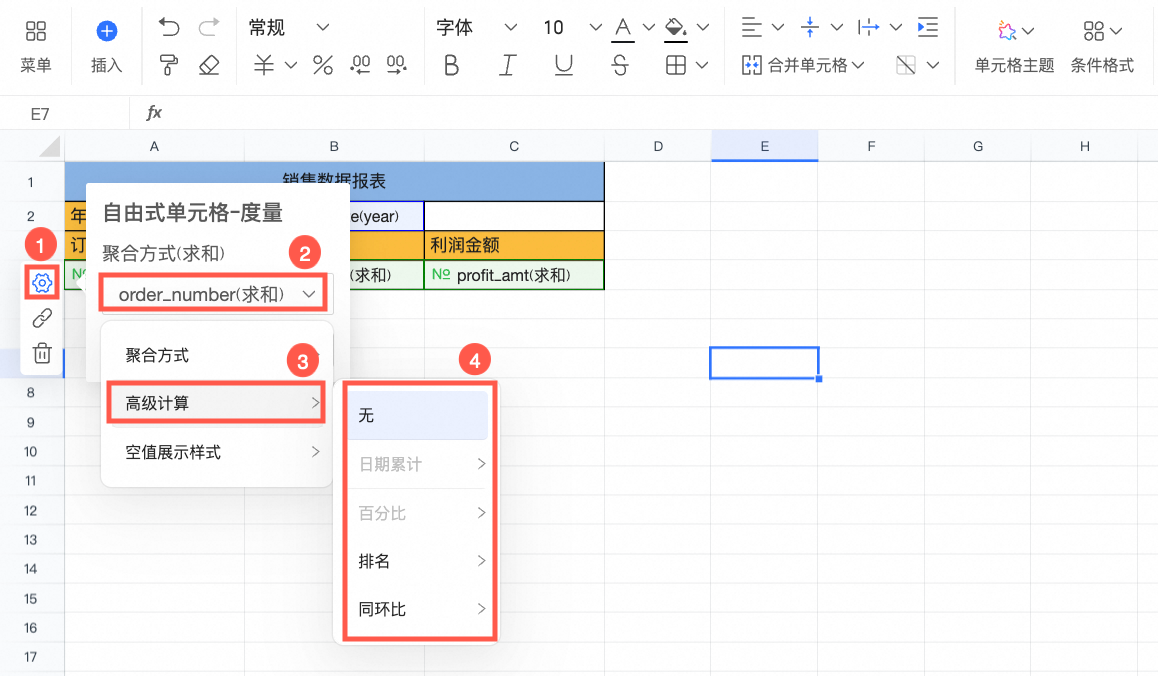Click the blue 插入 plus icon
The width and height of the screenshot is (1158, 676).
point(106,31)
